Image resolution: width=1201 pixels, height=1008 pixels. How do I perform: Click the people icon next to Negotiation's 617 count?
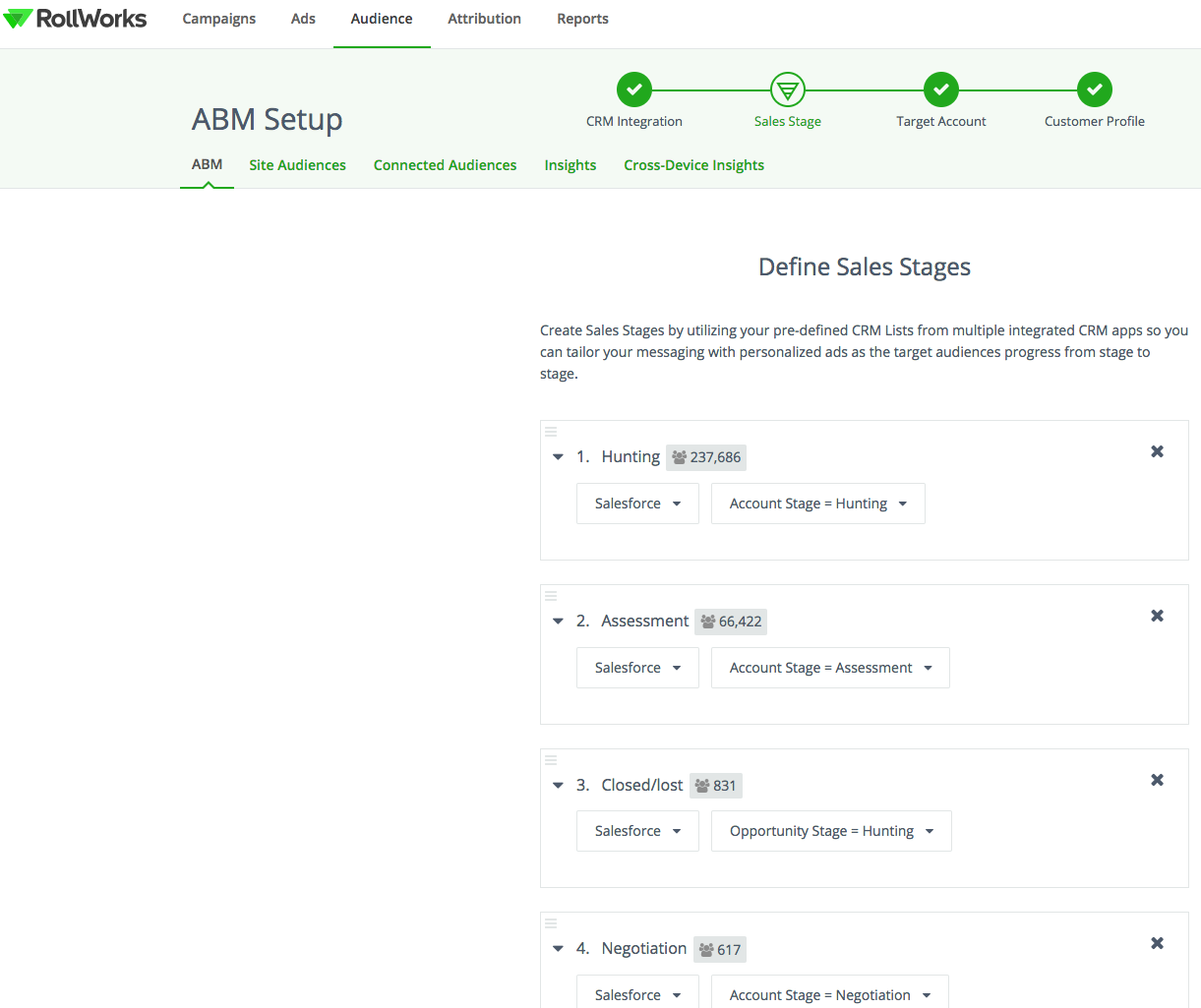pyautogui.click(x=704, y=949)
